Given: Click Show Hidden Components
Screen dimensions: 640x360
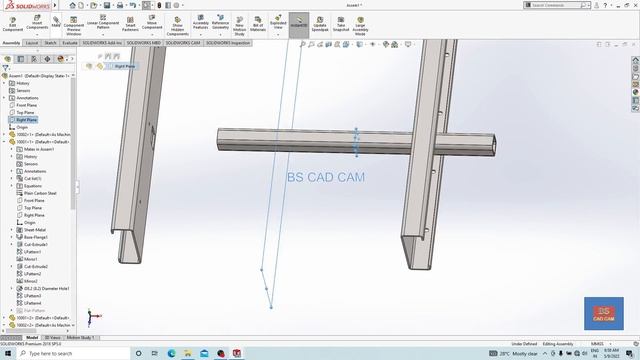Looking at the screenshot, I should click(x=178, y=26).
